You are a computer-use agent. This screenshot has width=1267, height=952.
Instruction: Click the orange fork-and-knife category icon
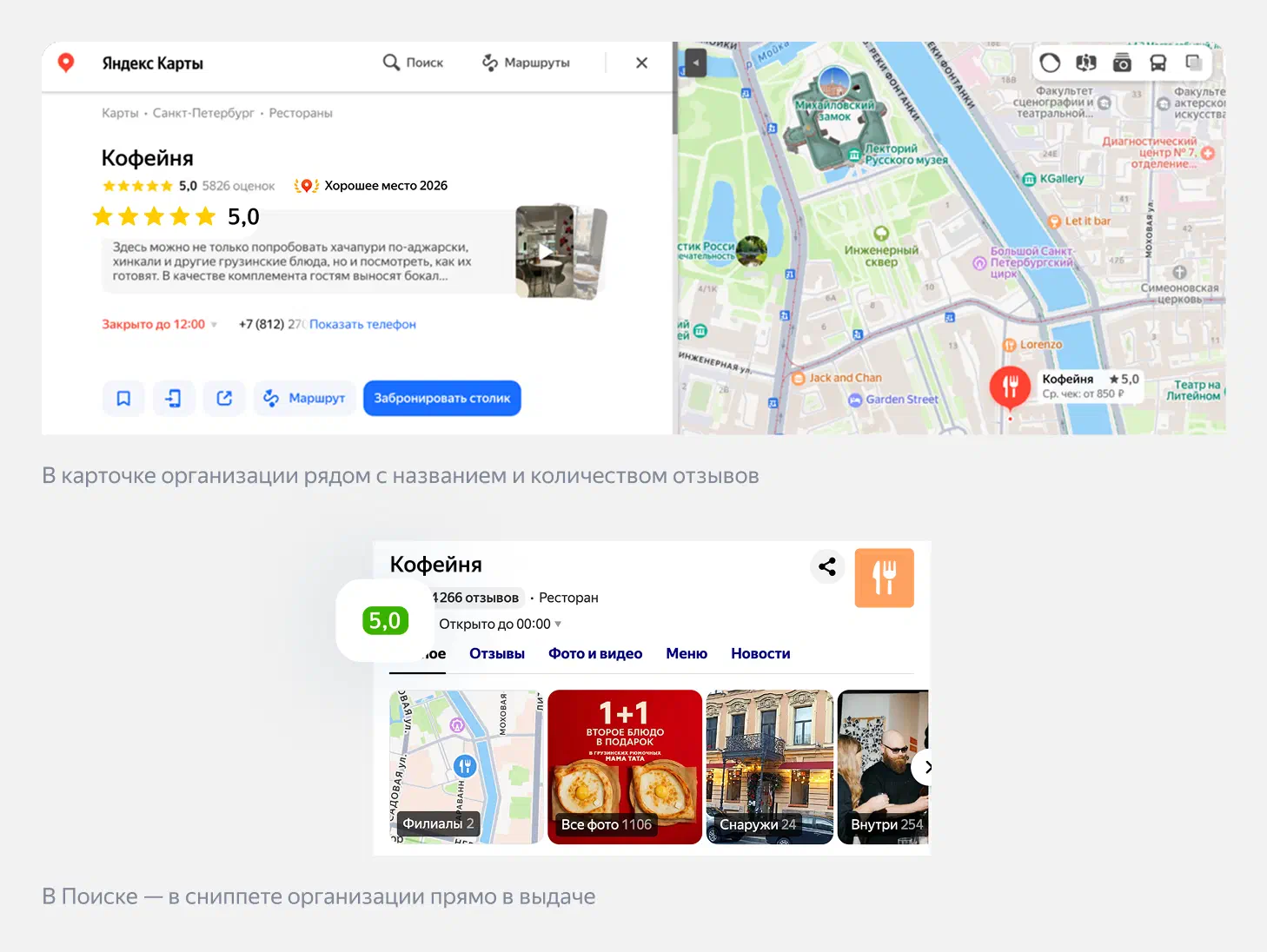[884, 578]
